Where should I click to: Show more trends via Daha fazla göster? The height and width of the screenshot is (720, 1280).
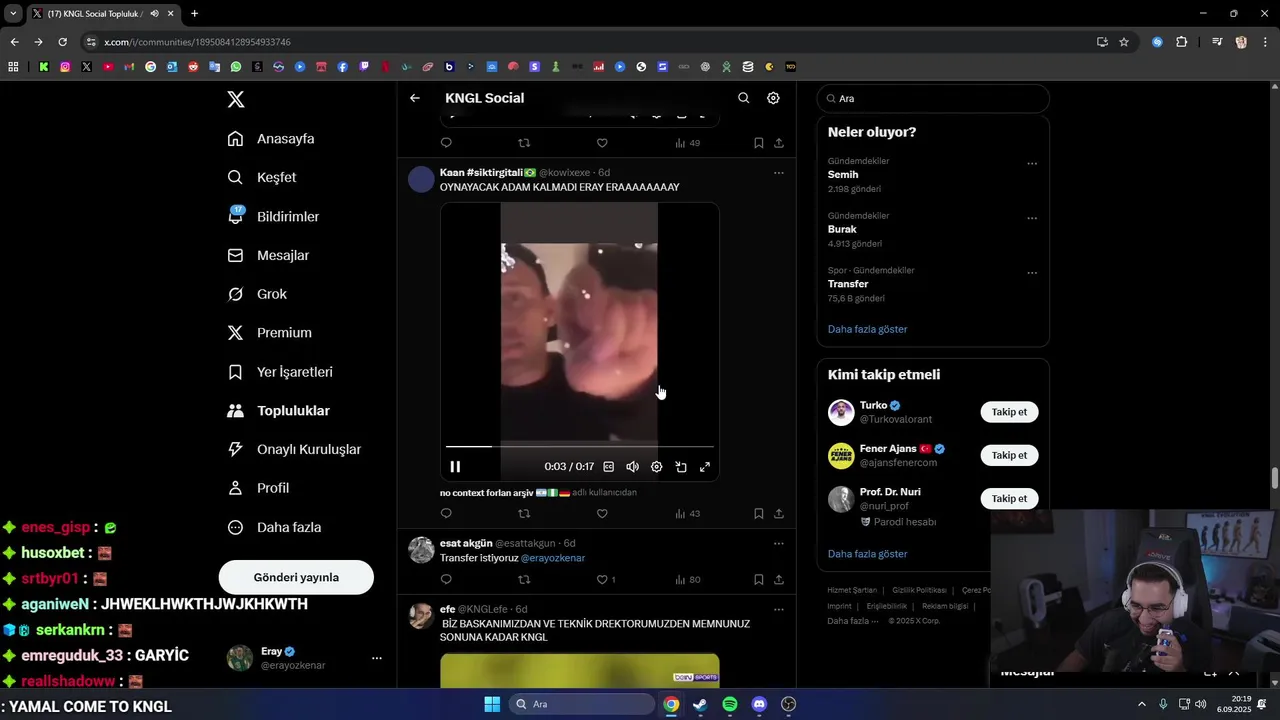868,329
